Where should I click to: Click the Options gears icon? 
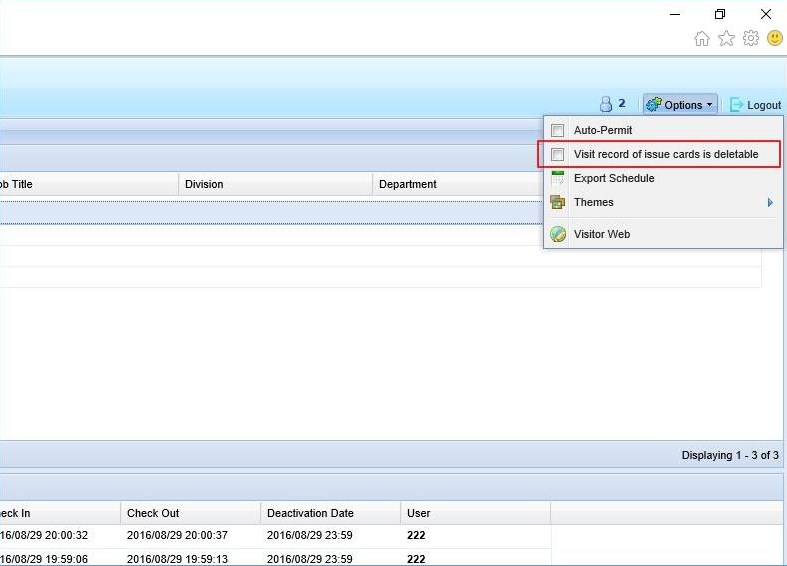(x=653, y=104)
